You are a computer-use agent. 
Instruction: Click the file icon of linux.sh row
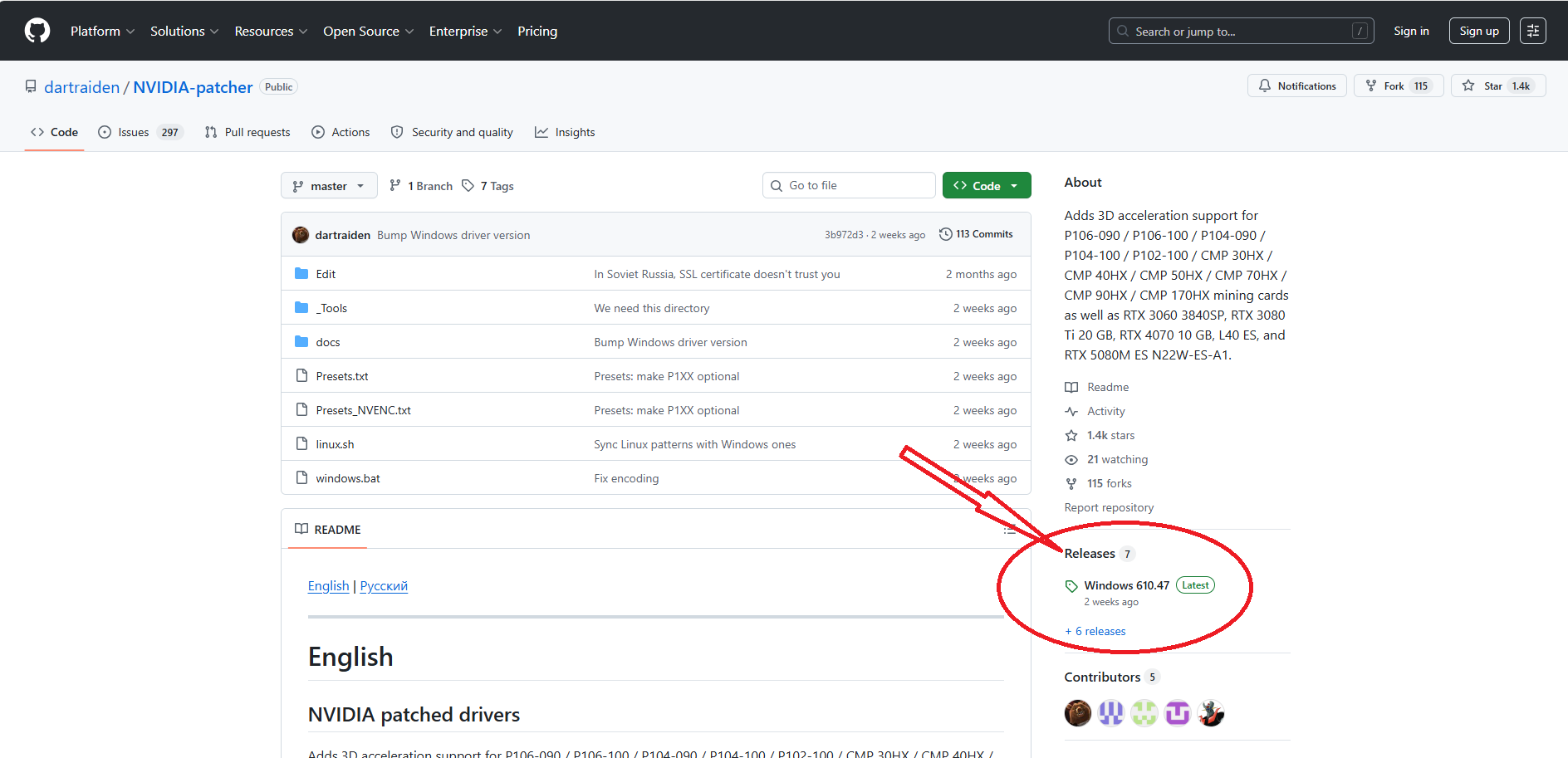301,443
